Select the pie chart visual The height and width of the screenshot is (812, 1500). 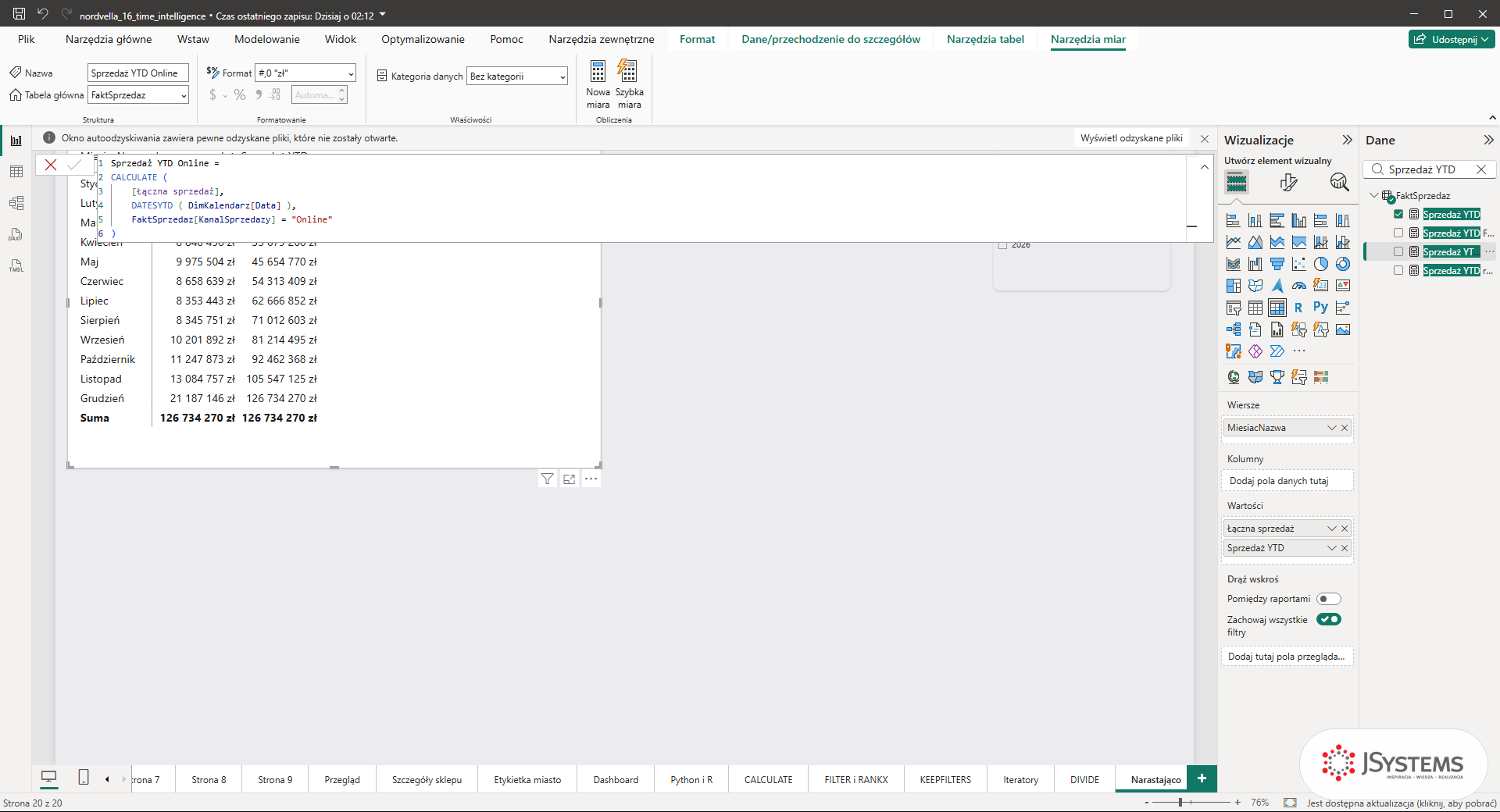1320,264
